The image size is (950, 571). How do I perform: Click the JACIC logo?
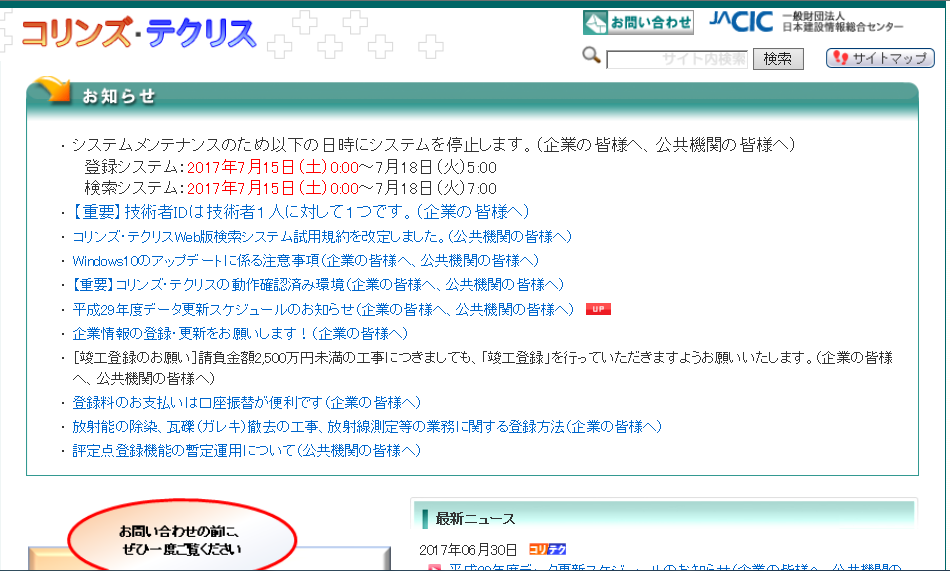point(741,22)
